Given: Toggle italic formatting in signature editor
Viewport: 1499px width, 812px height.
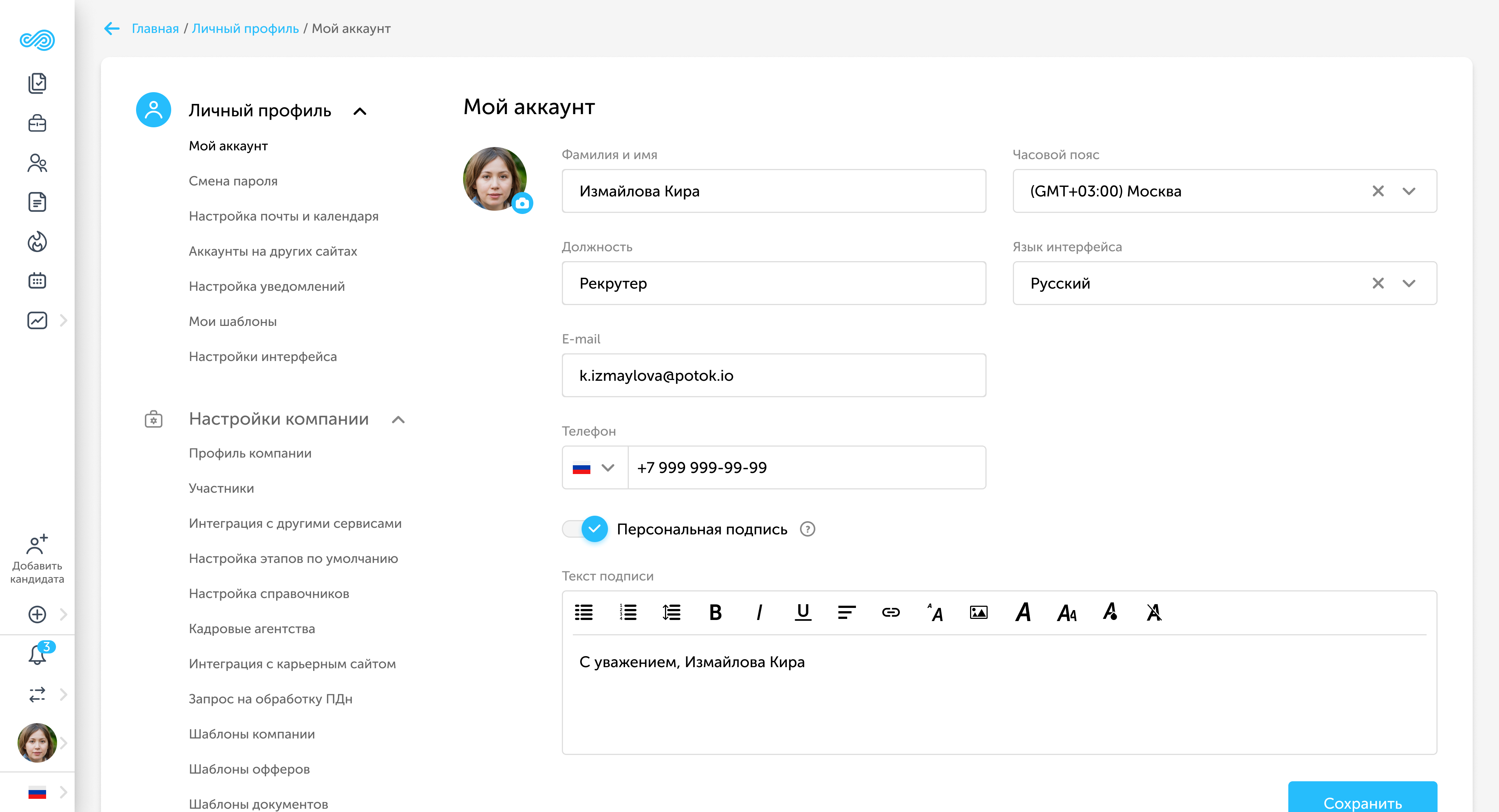Looking at the screenshot, I should click(x=759, y=612).
